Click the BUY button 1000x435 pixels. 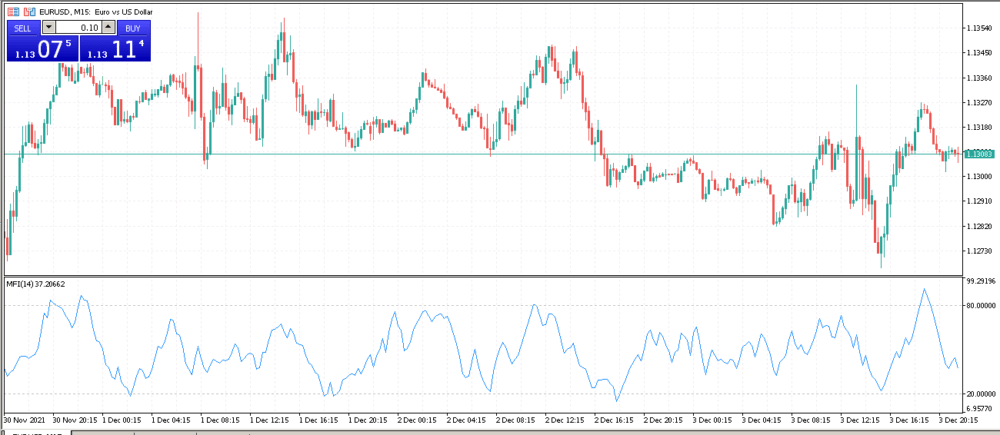[134, 28]
